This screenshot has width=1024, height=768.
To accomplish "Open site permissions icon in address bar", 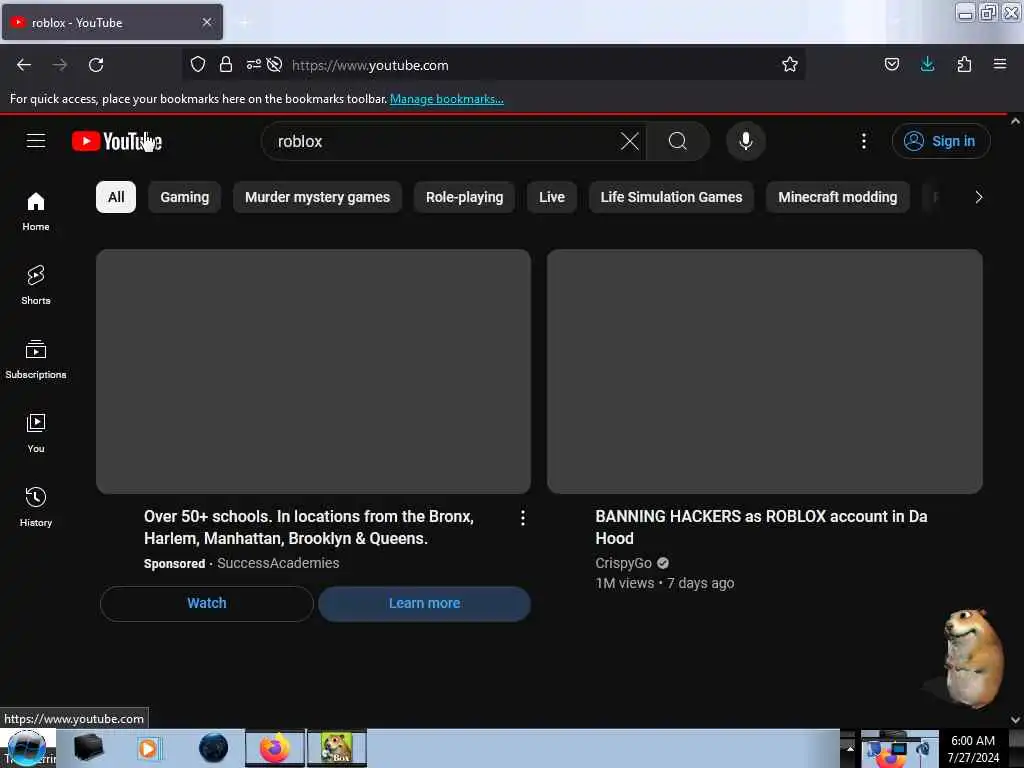I will (x=253, y=64).
